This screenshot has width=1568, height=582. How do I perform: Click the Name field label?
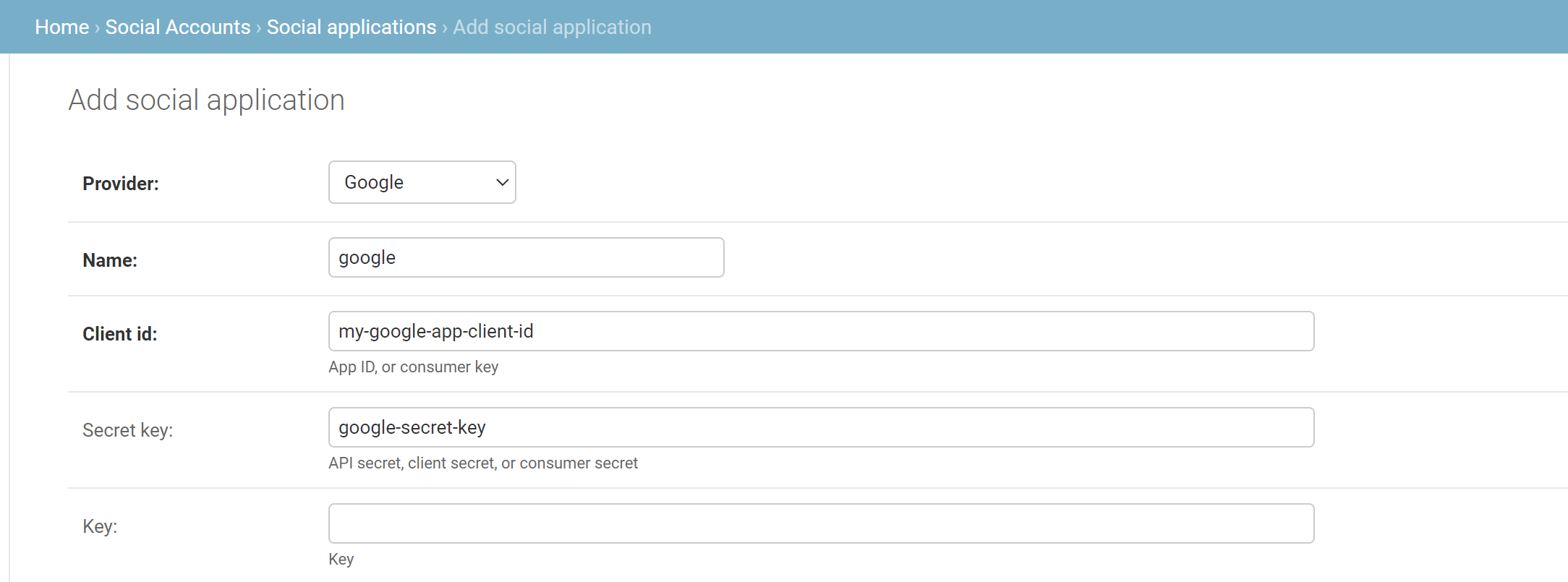point(109,260)
